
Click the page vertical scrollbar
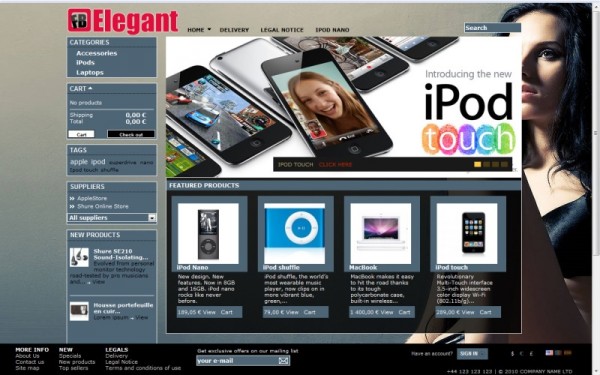click(x=596, y=134)
